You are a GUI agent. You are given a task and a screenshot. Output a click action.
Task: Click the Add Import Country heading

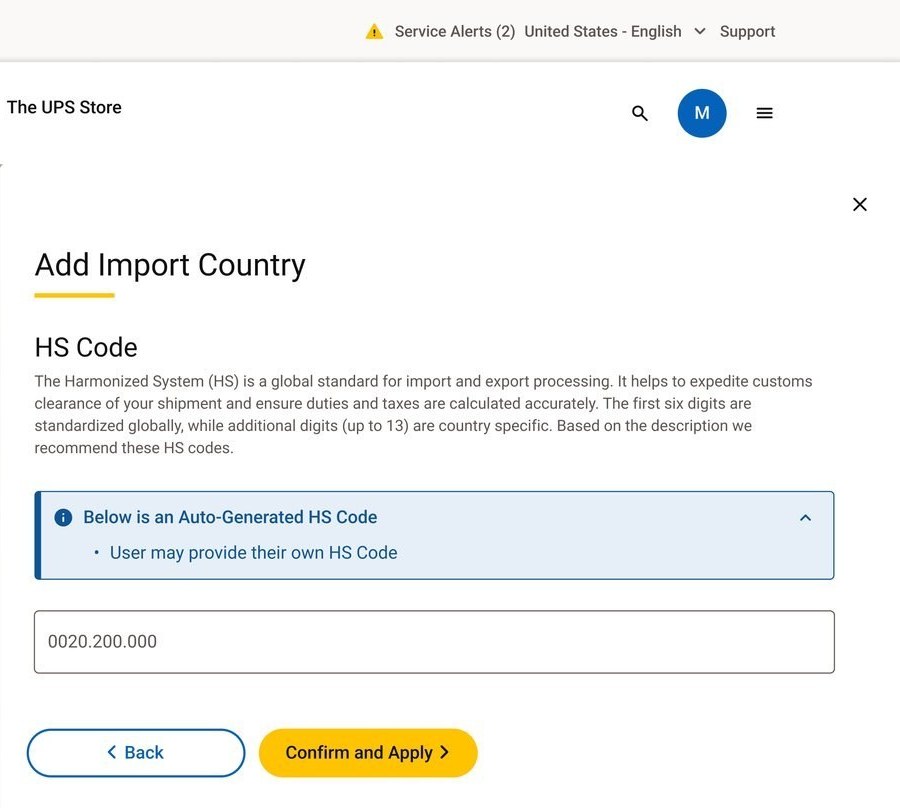(170, 266)
